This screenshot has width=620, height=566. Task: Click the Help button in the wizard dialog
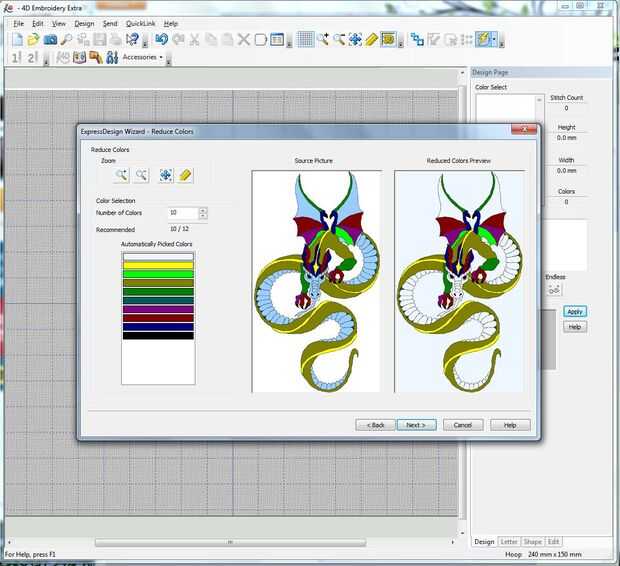tap(510, 425)
